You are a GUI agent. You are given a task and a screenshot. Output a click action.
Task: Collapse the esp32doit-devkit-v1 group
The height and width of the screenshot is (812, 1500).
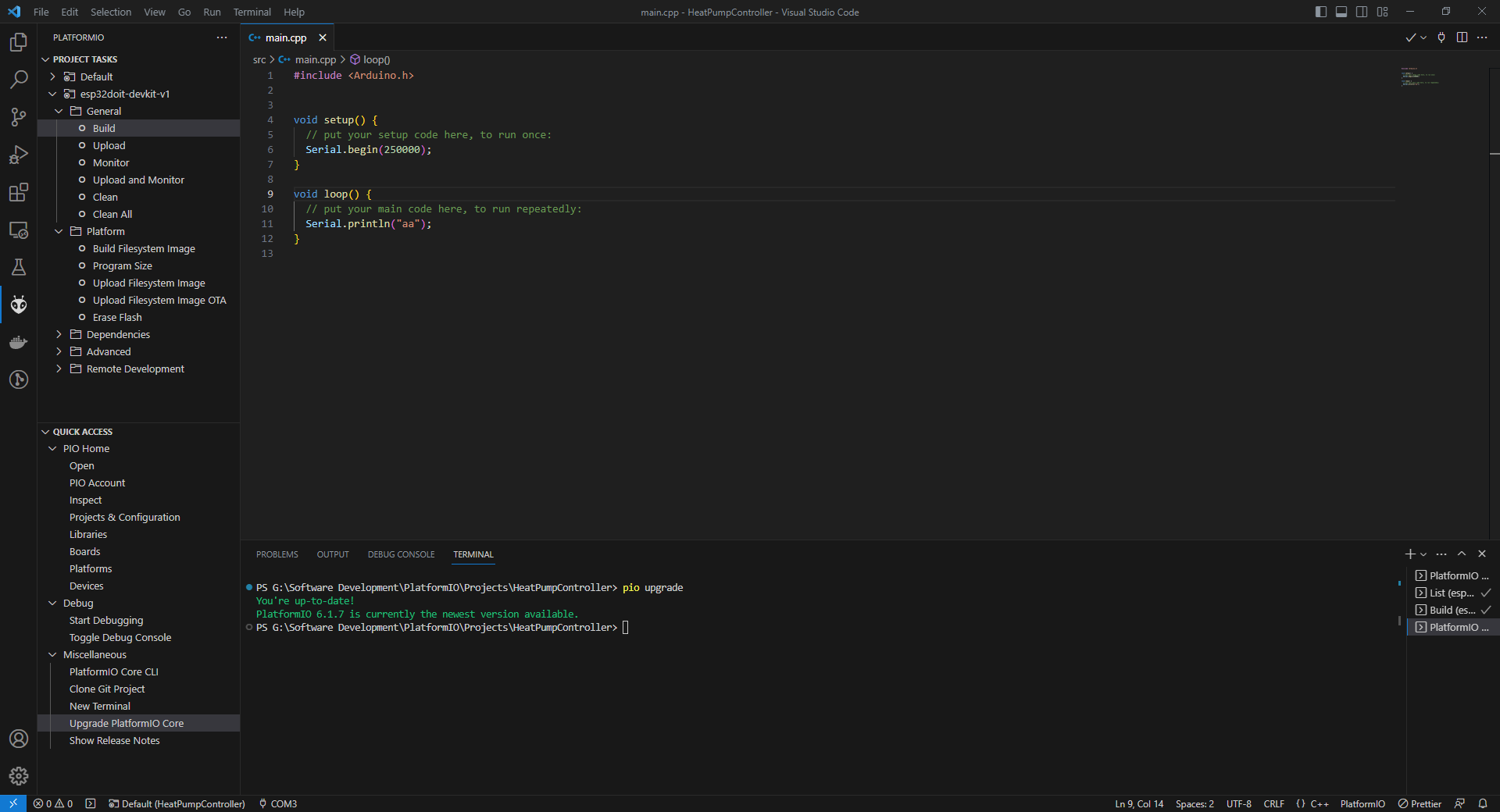point(52,94)
